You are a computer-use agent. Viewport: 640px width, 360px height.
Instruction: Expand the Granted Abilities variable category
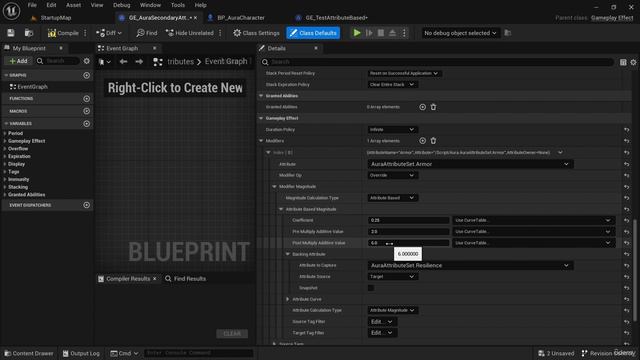click(x=5, y=195)
